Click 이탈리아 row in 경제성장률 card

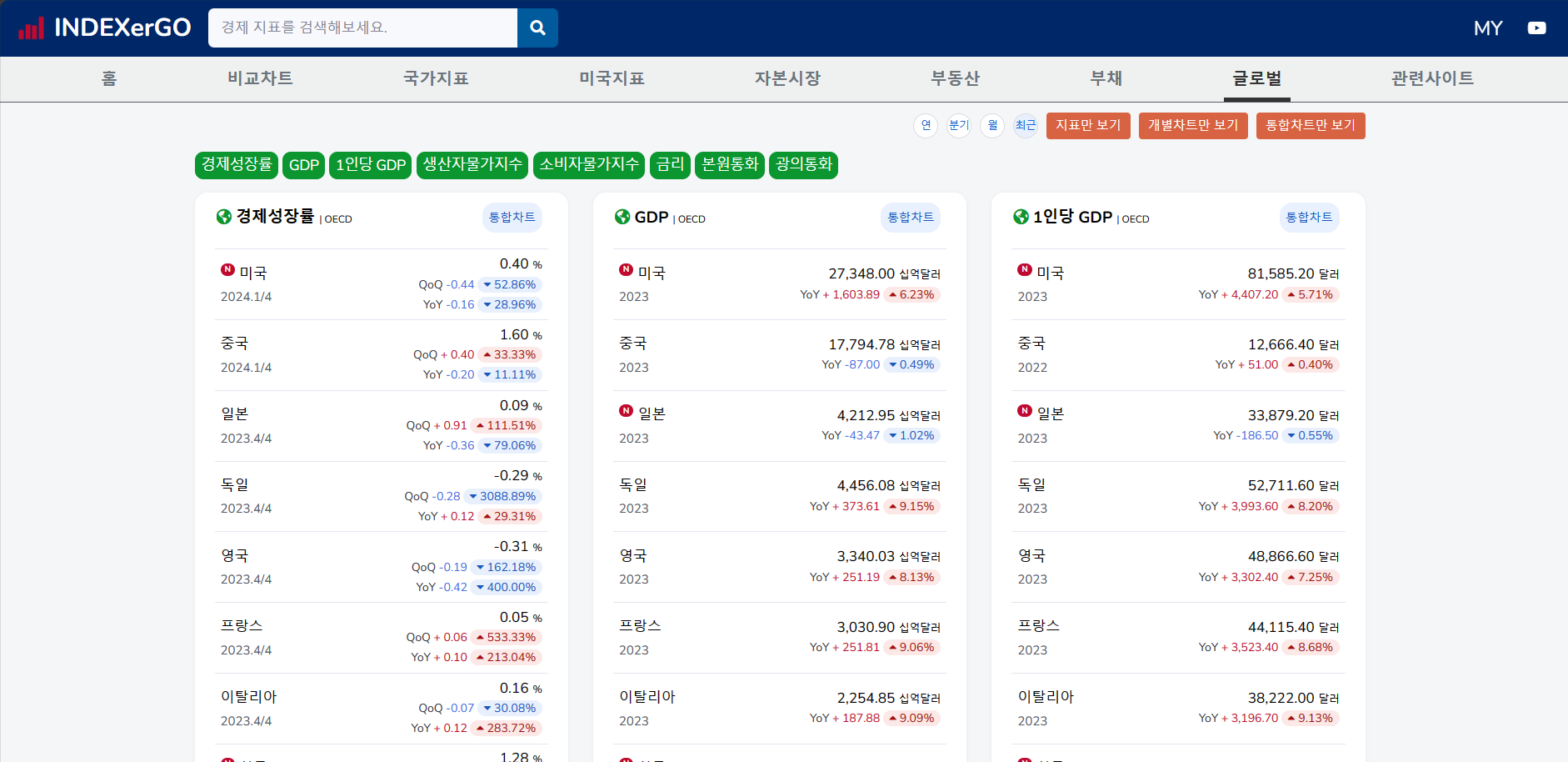tap(382, 709)
